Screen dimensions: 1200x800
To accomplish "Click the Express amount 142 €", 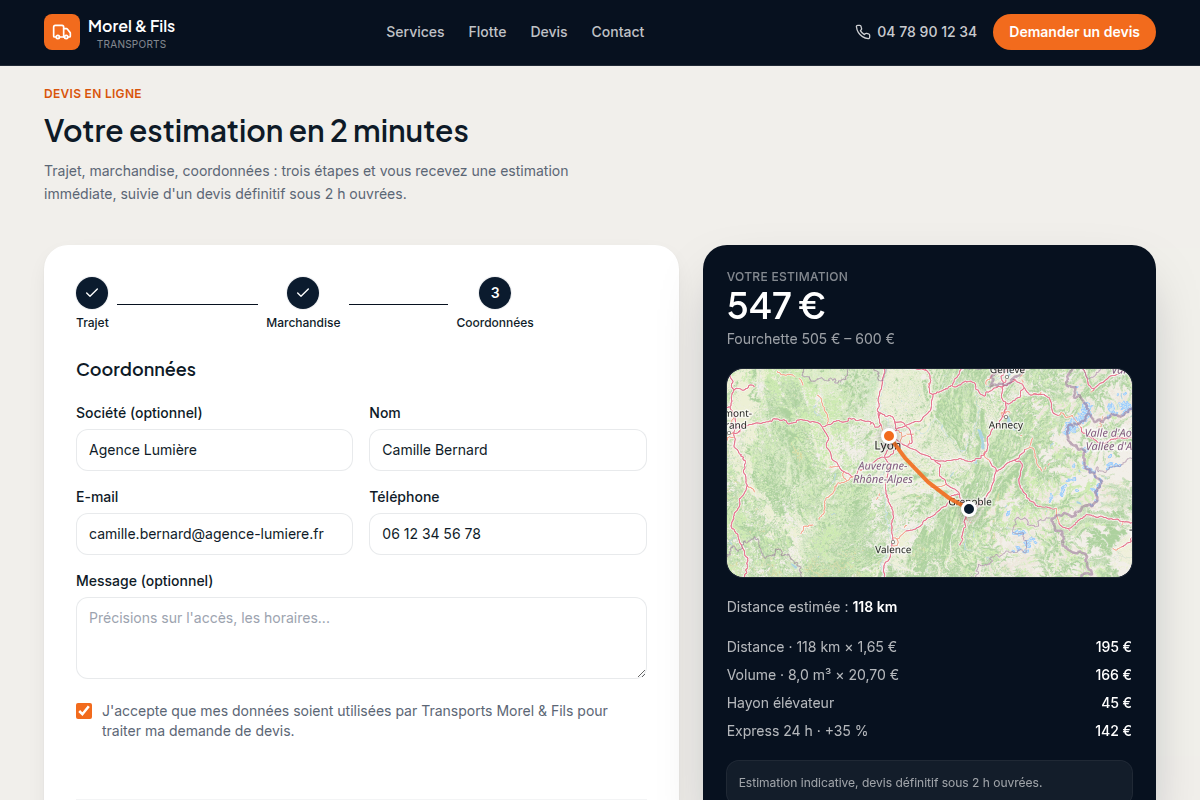I will (1113, 731).
